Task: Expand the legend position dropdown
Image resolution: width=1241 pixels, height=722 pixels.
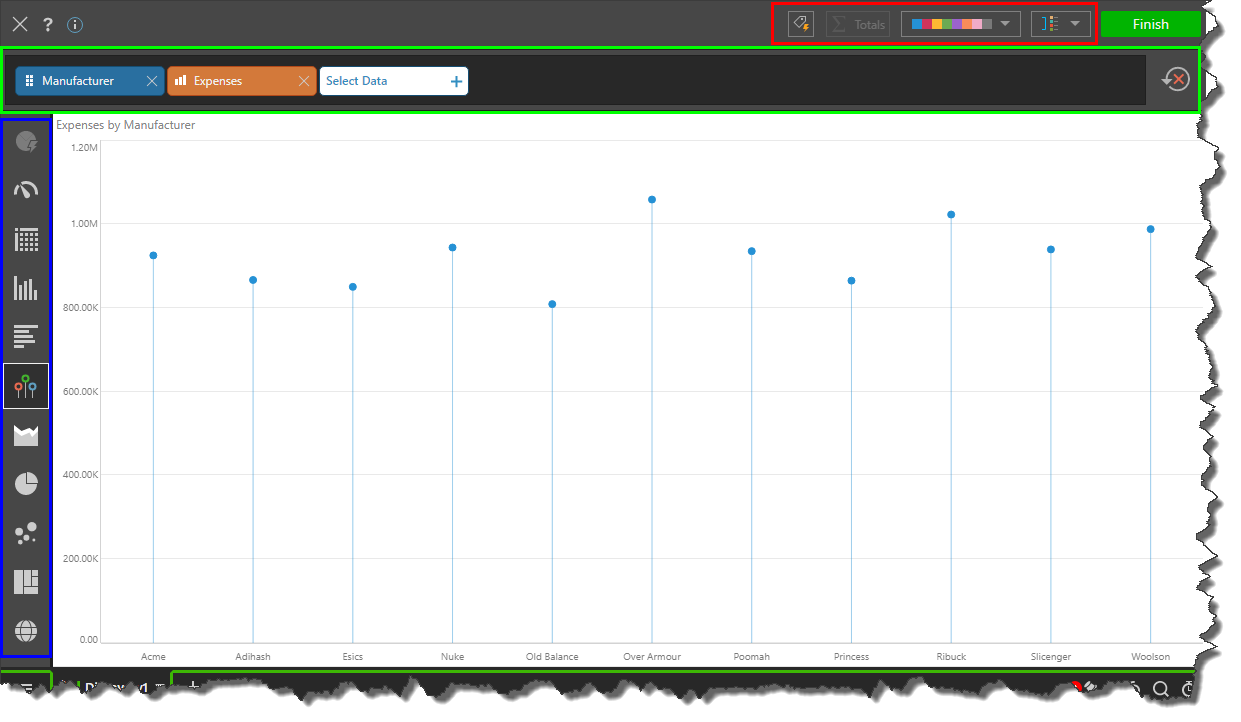Action: coord(1060,24)
